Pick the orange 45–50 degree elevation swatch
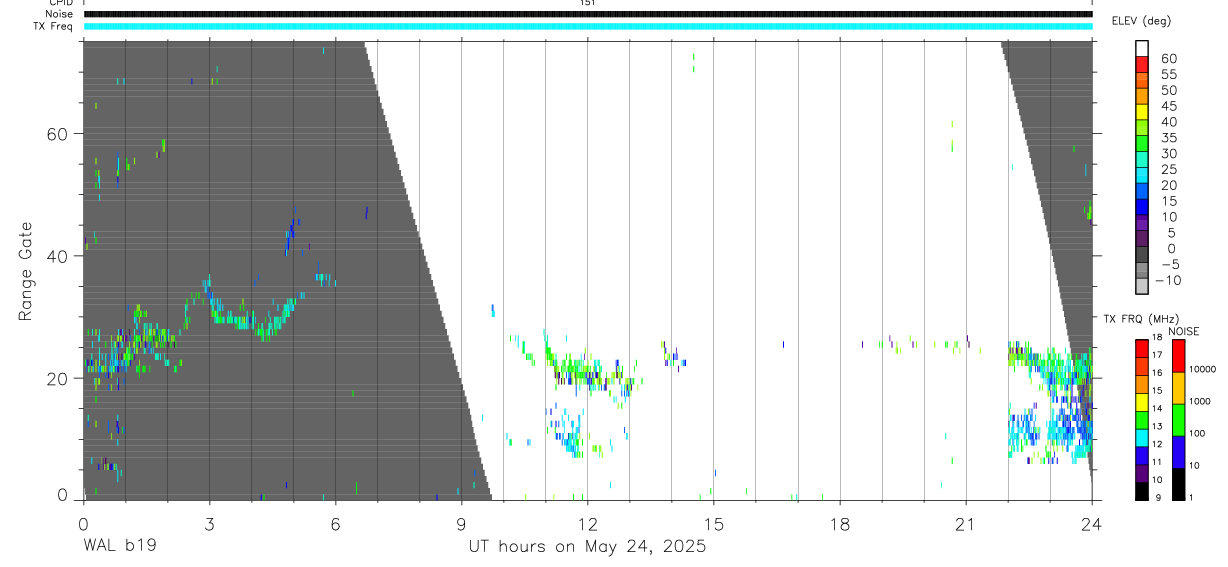Image resolution: width=1228 pixels, height=567 pixels. click(x=1142, y=96)
